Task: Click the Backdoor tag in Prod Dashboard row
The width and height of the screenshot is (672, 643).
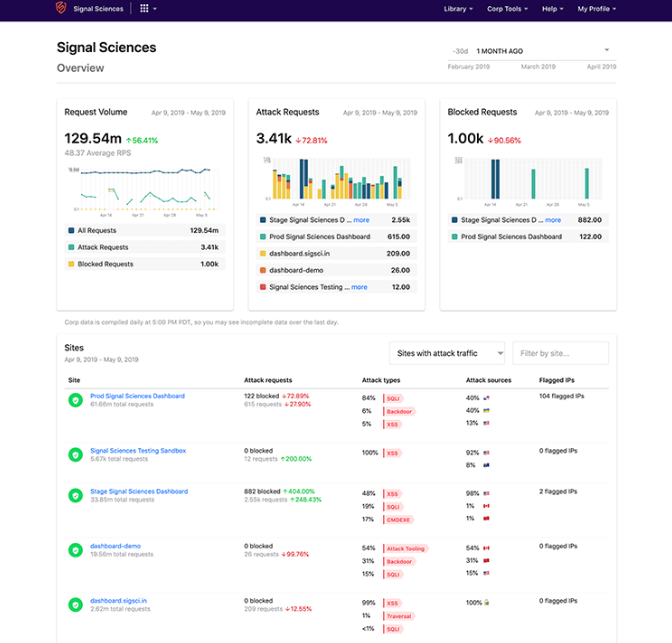Action: 399,412
